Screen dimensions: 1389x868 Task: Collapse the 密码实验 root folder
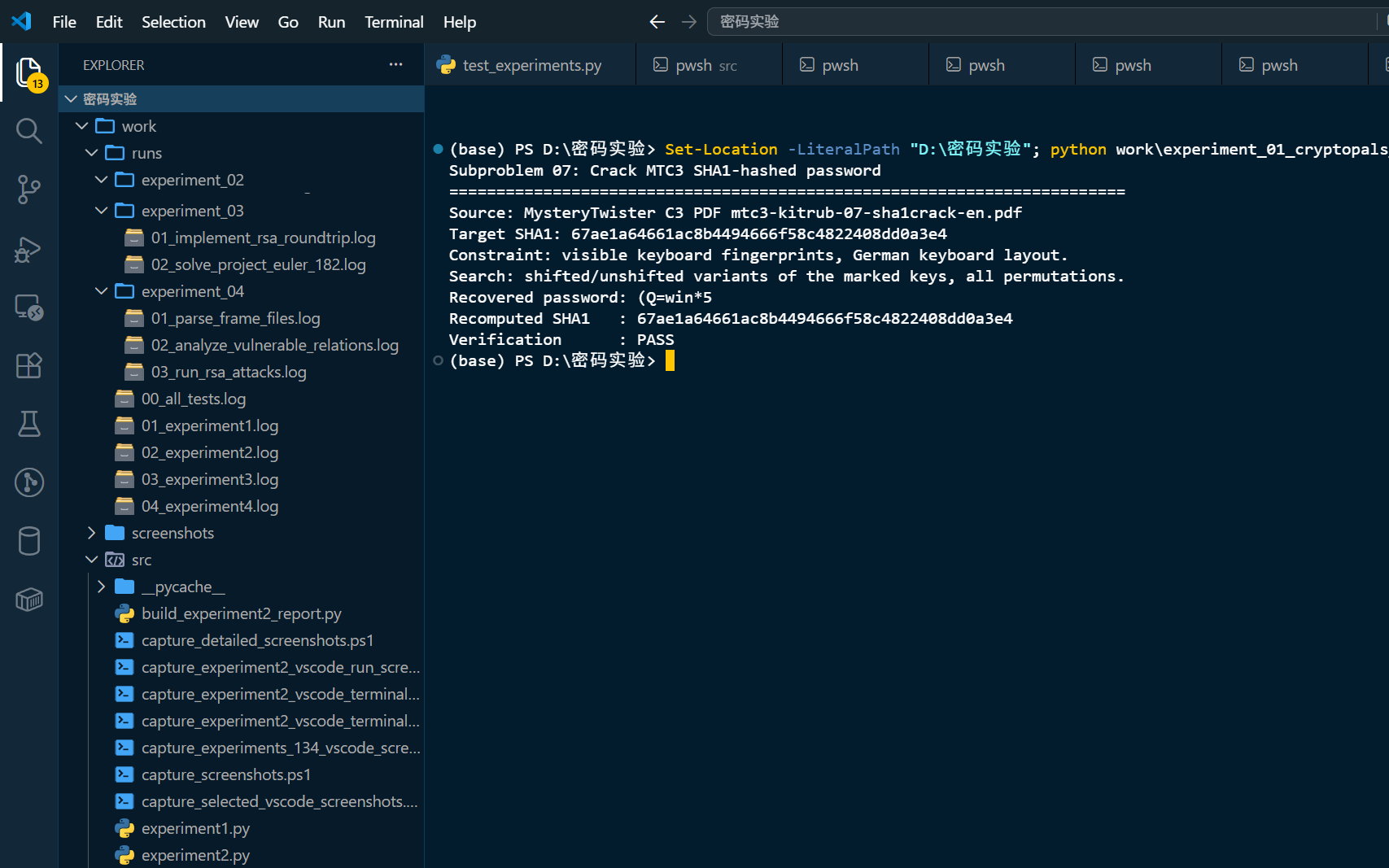[x=71, y=98]
